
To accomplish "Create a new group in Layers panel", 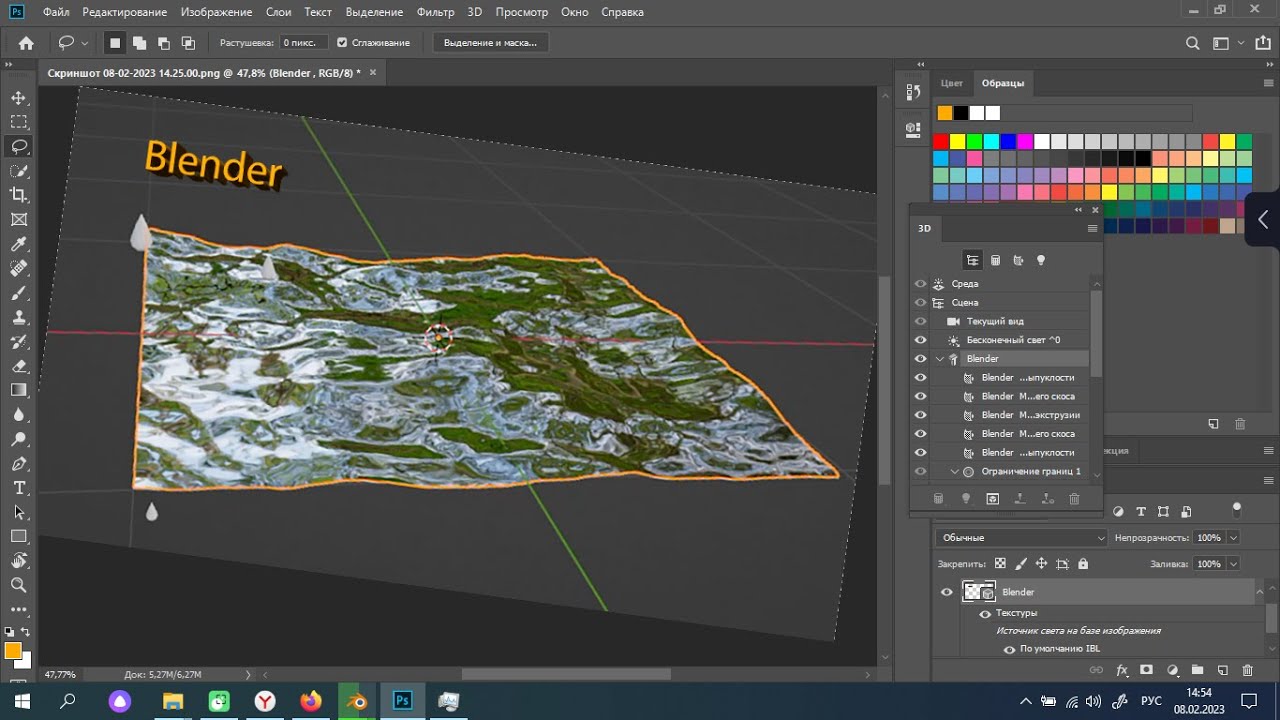I will [1197, 670].
